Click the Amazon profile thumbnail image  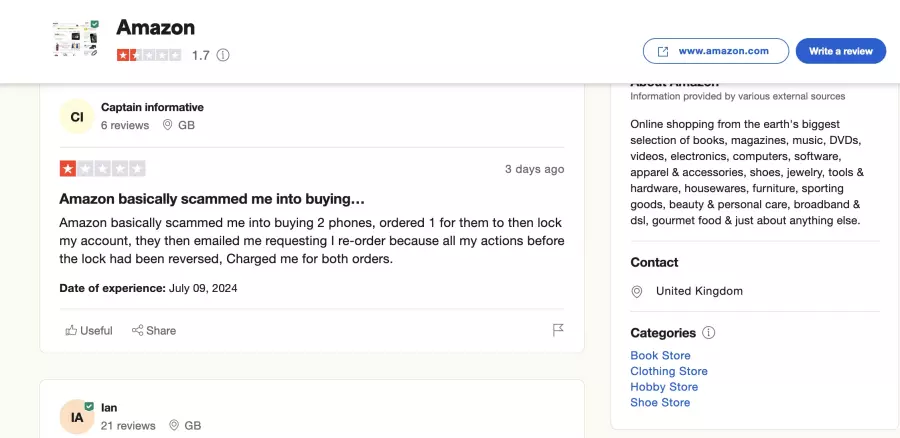75,38
